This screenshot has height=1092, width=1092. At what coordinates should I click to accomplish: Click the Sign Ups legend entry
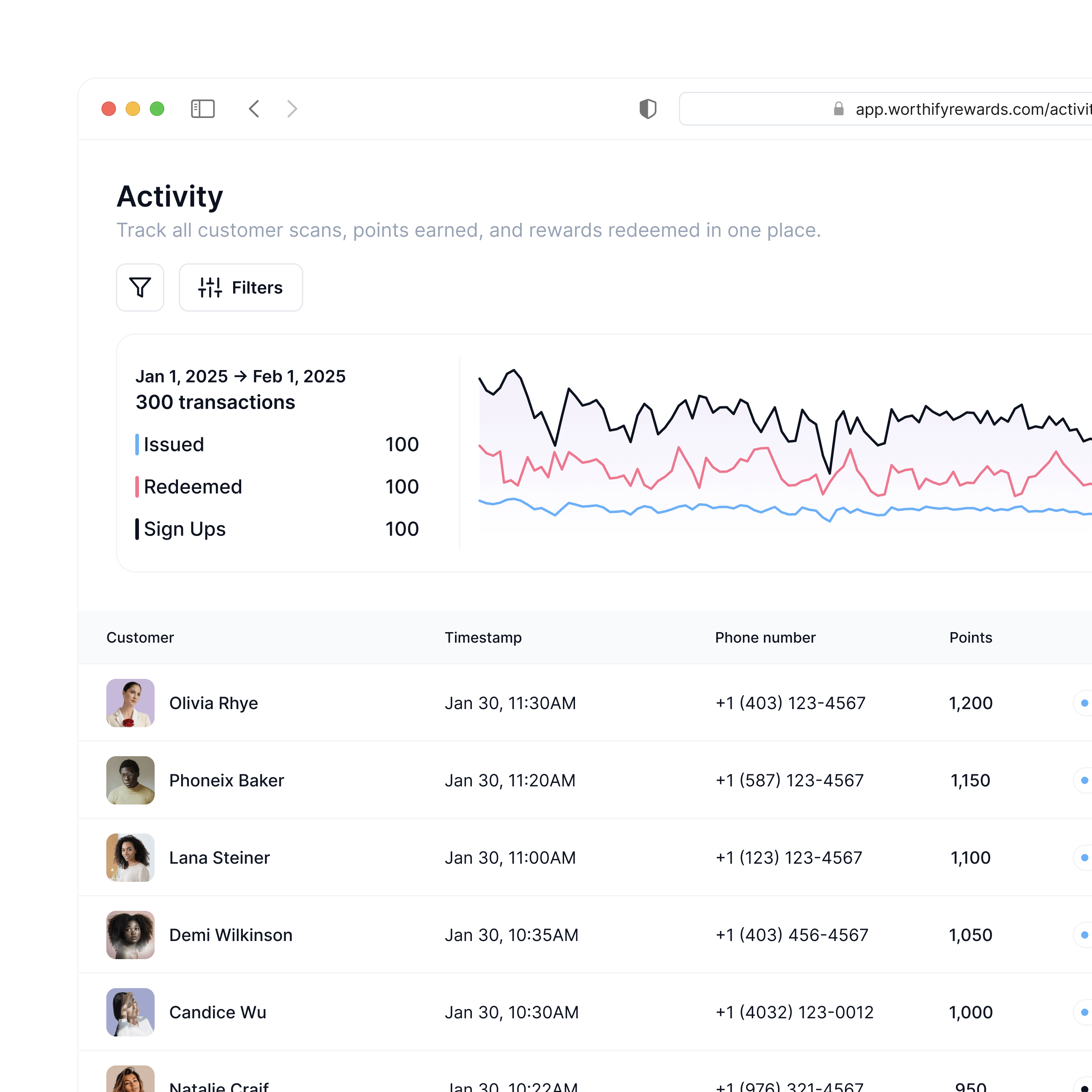coord(184,529)
